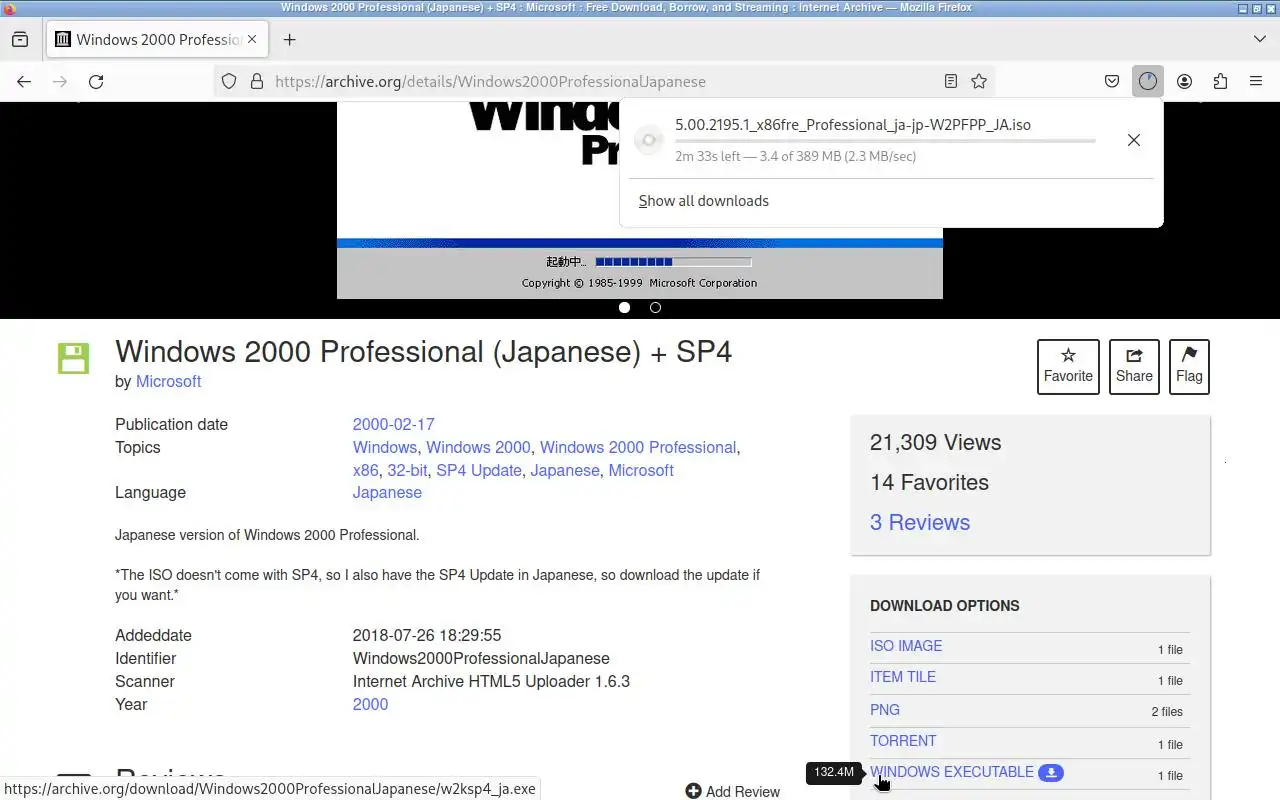Reload the current page
This screenshot has height=800, width=1280.
pos(96,81)
